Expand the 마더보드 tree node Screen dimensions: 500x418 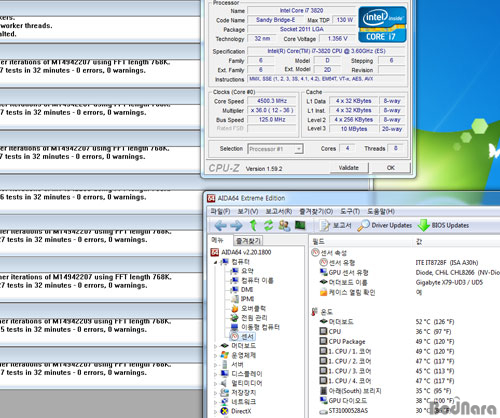(x=216, y=346)
